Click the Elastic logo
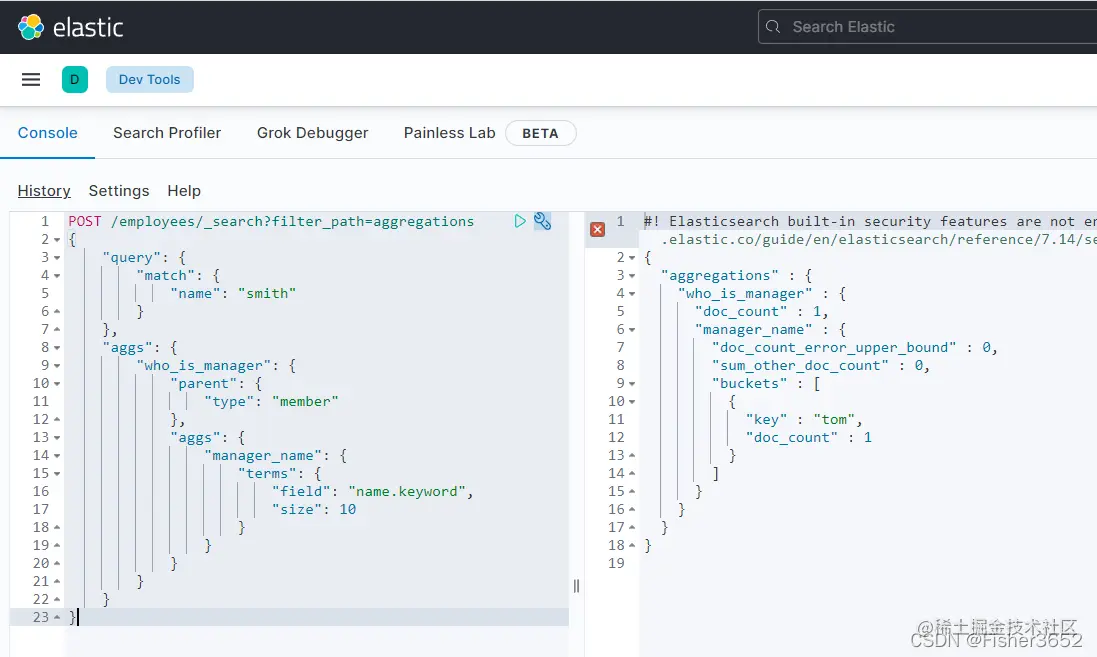Viewport: 1097px width, 657px height. tap(71, 27)
